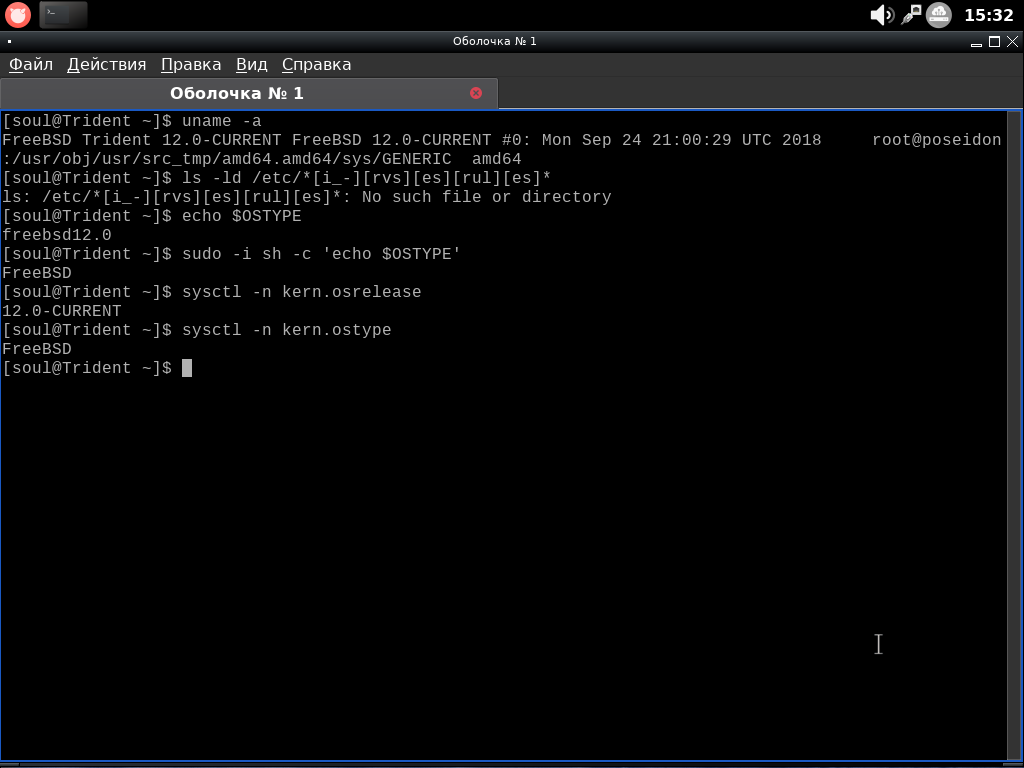
Task: Open the Вид menu
Action: click(x=251, y=65)
